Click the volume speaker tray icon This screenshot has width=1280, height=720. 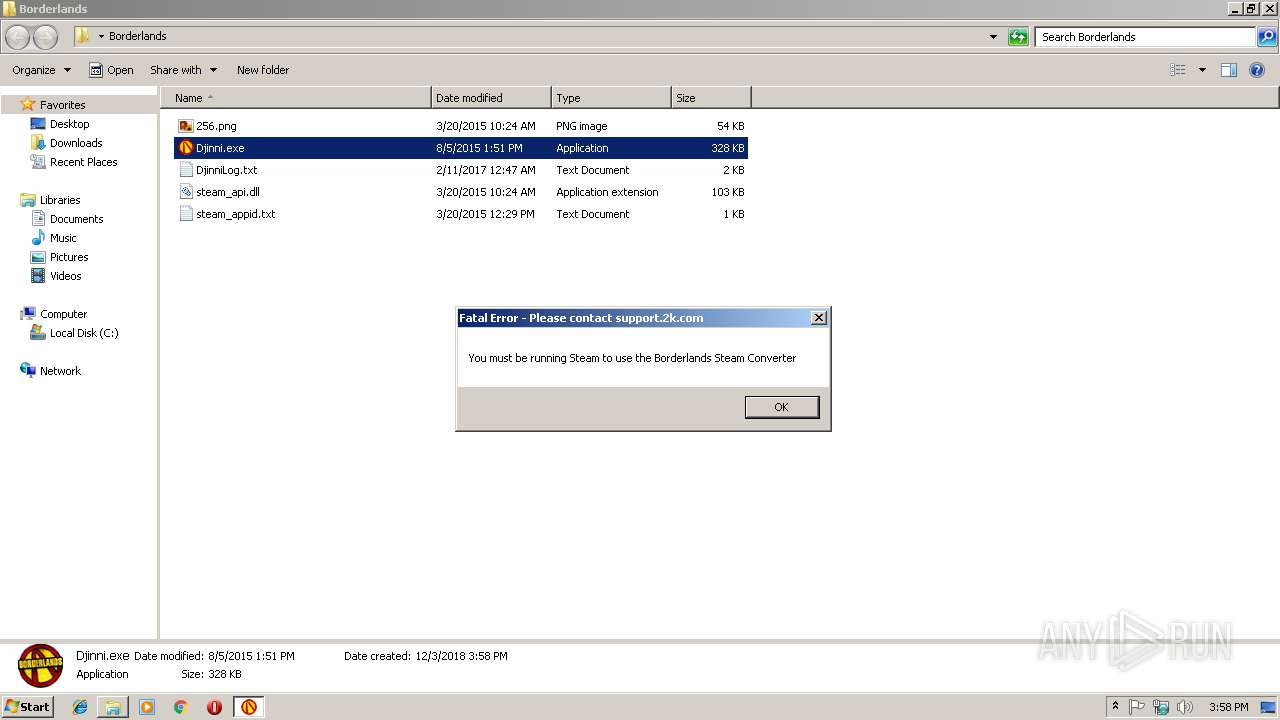coord(1185,707)
